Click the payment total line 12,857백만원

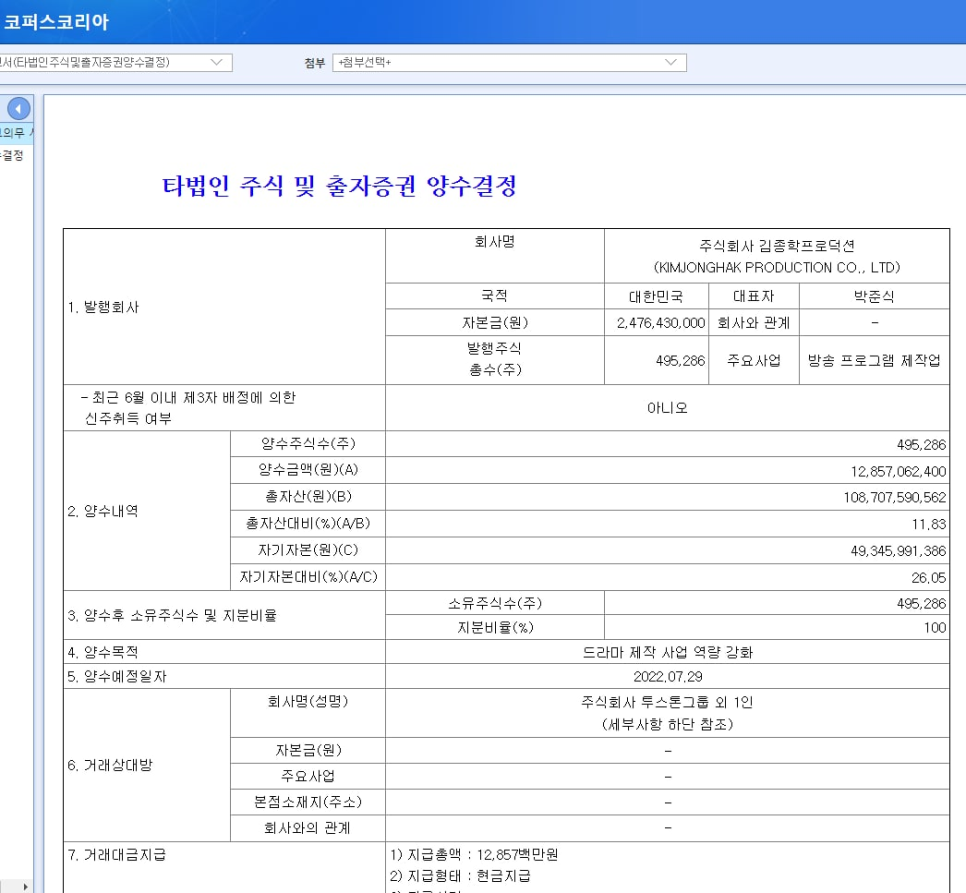click(x=474, y=854)
